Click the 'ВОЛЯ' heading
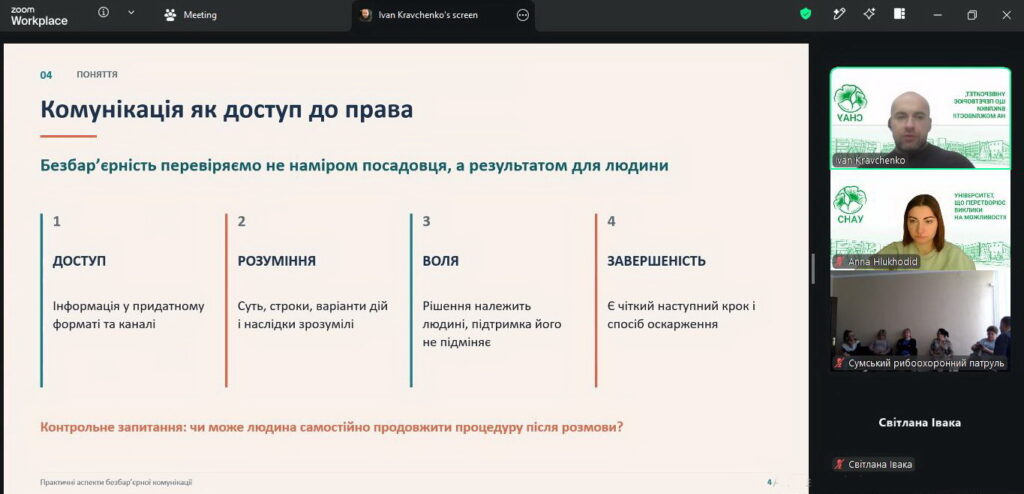 click(x=441, y=261)
